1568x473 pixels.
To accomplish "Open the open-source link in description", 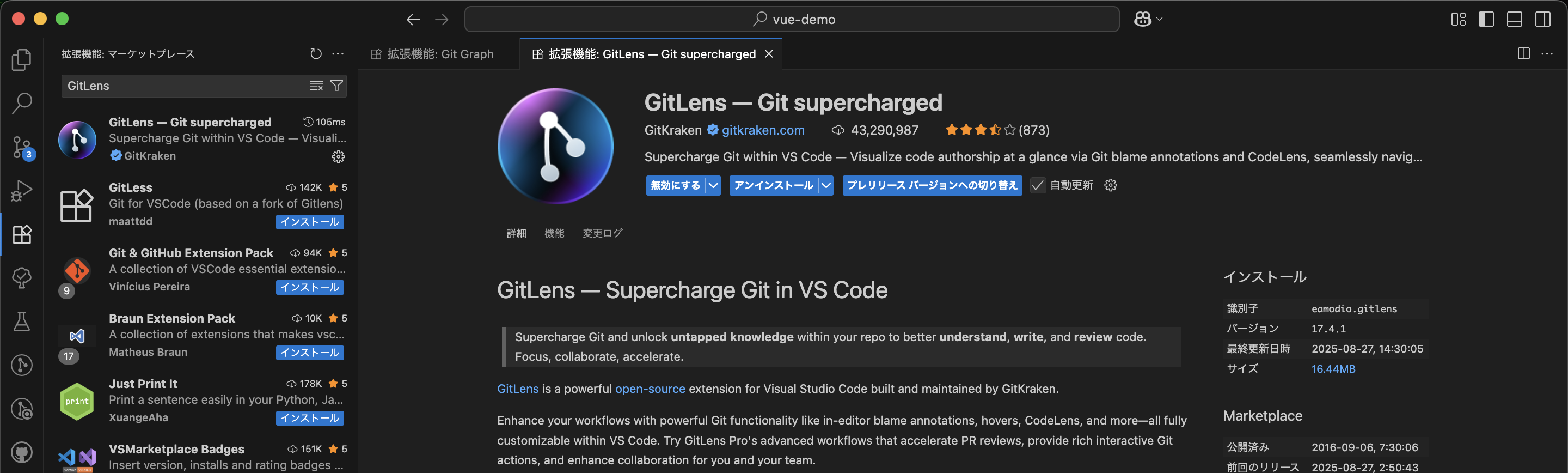I will tap(650, 389).
